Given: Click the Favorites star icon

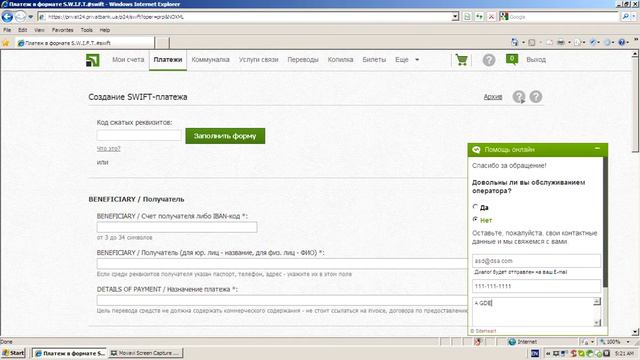Looking at the screenshot, I should point(5,43).
